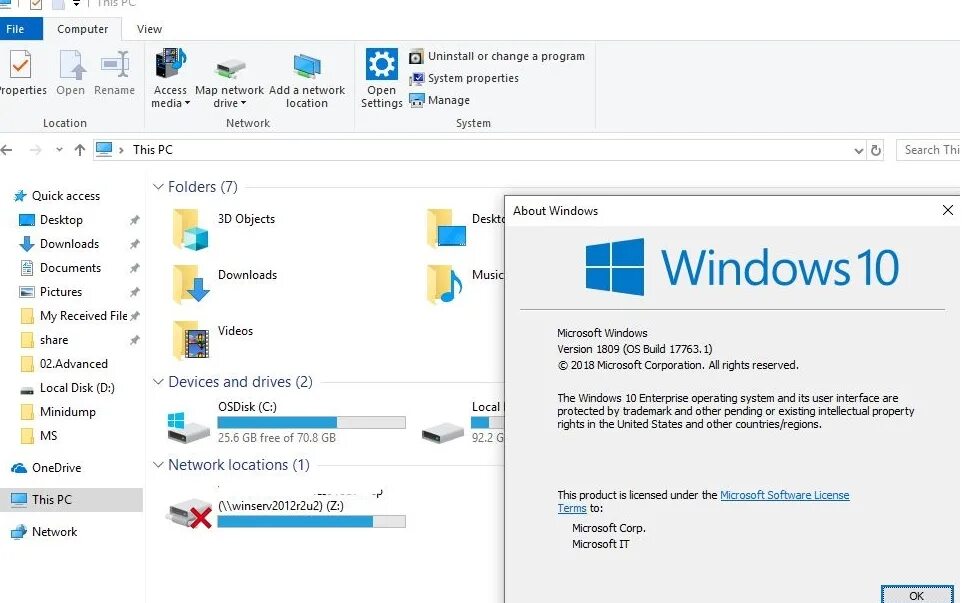Click the Open Settings gear icon

coord(381,64)
